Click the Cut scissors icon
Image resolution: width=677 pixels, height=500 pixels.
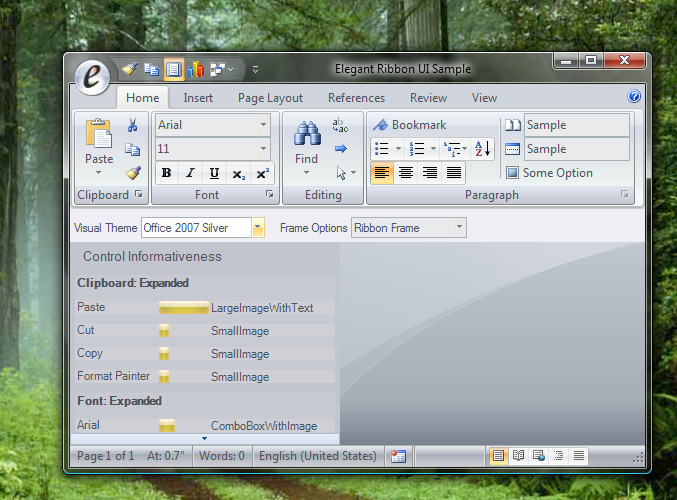132,126
